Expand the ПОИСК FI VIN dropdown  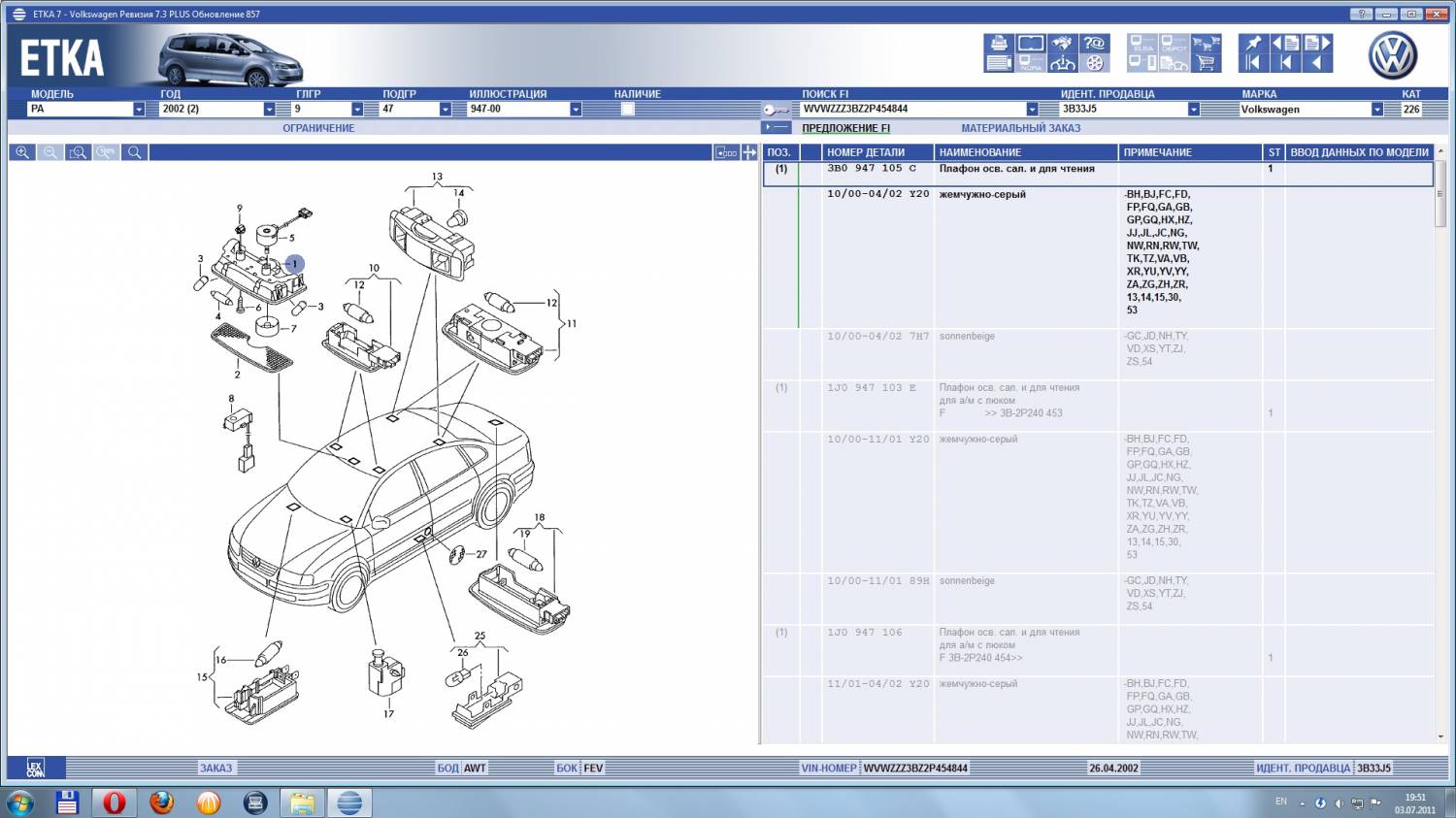[x=1032, y=110]
